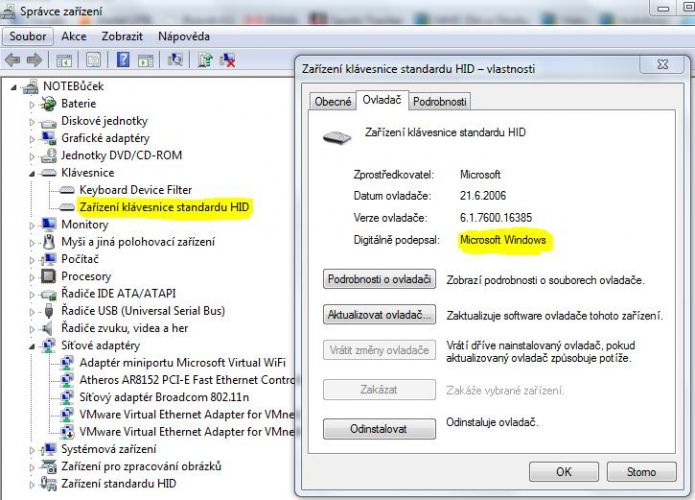Click the Procesory chip icon
The image size is (695, 500).
pyautogui.click(x=48, y=276)
